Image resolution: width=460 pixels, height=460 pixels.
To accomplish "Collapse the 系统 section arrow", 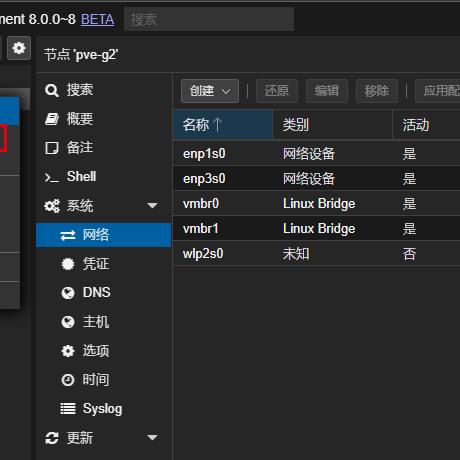I will 152,206.
